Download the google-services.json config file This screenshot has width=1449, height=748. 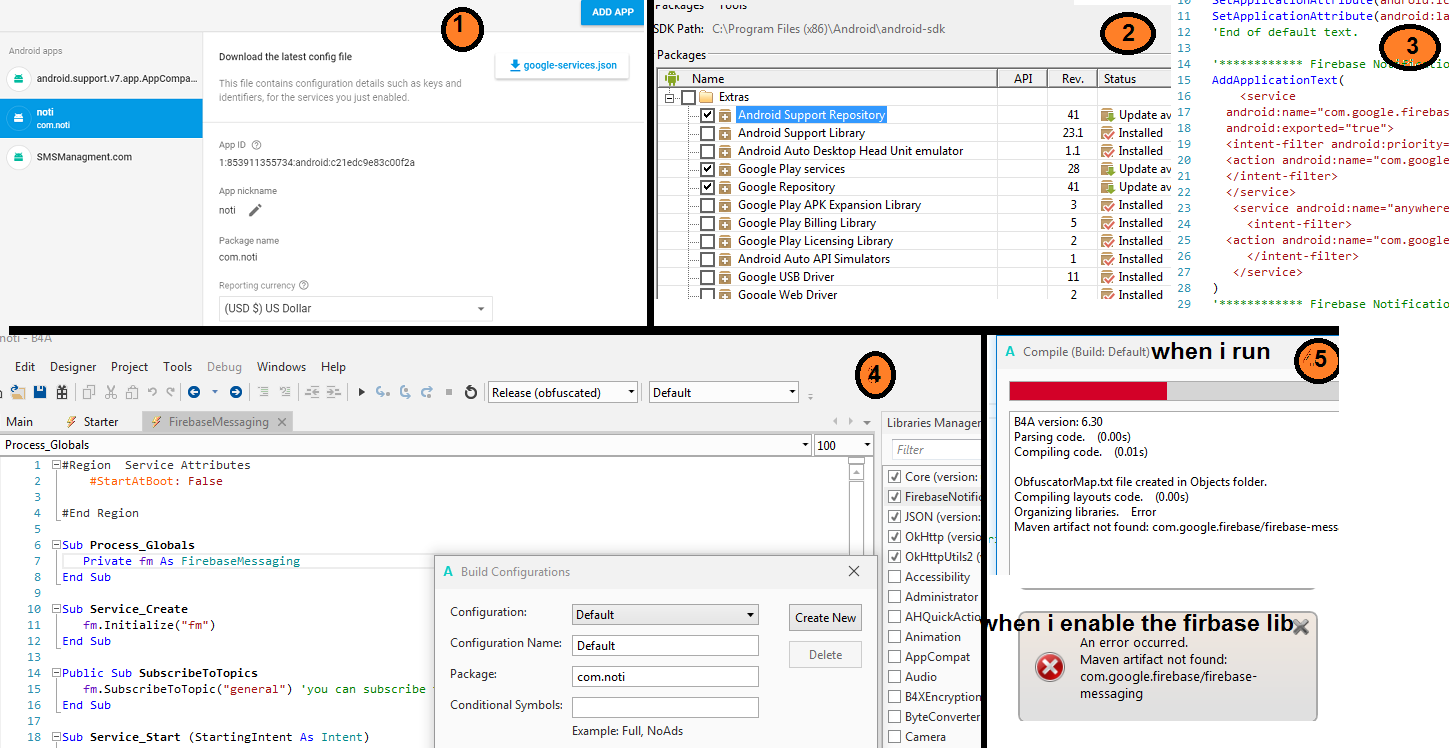[x=563, y=66]
